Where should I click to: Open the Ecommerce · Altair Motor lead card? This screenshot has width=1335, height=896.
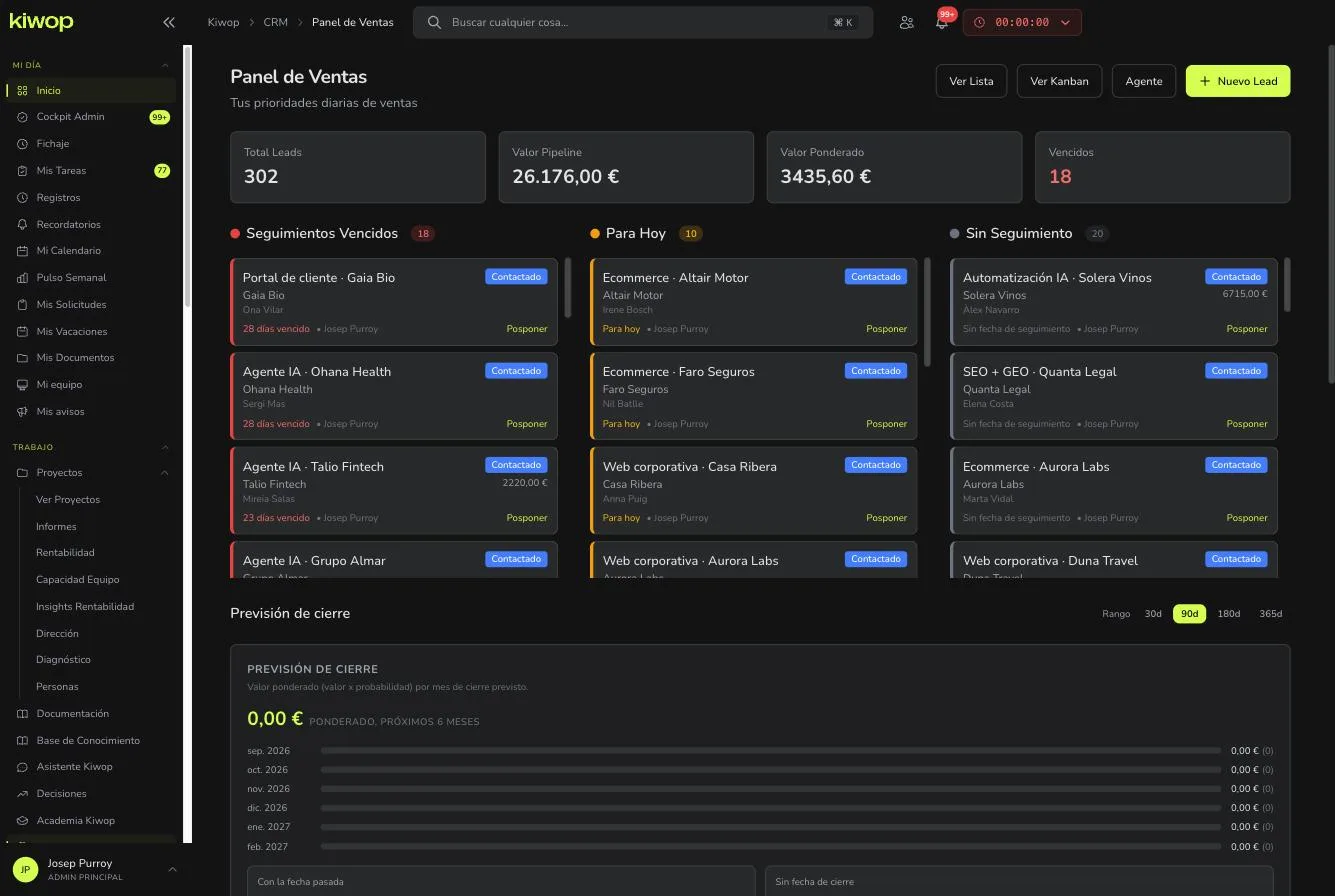click(x=754, y=302)
